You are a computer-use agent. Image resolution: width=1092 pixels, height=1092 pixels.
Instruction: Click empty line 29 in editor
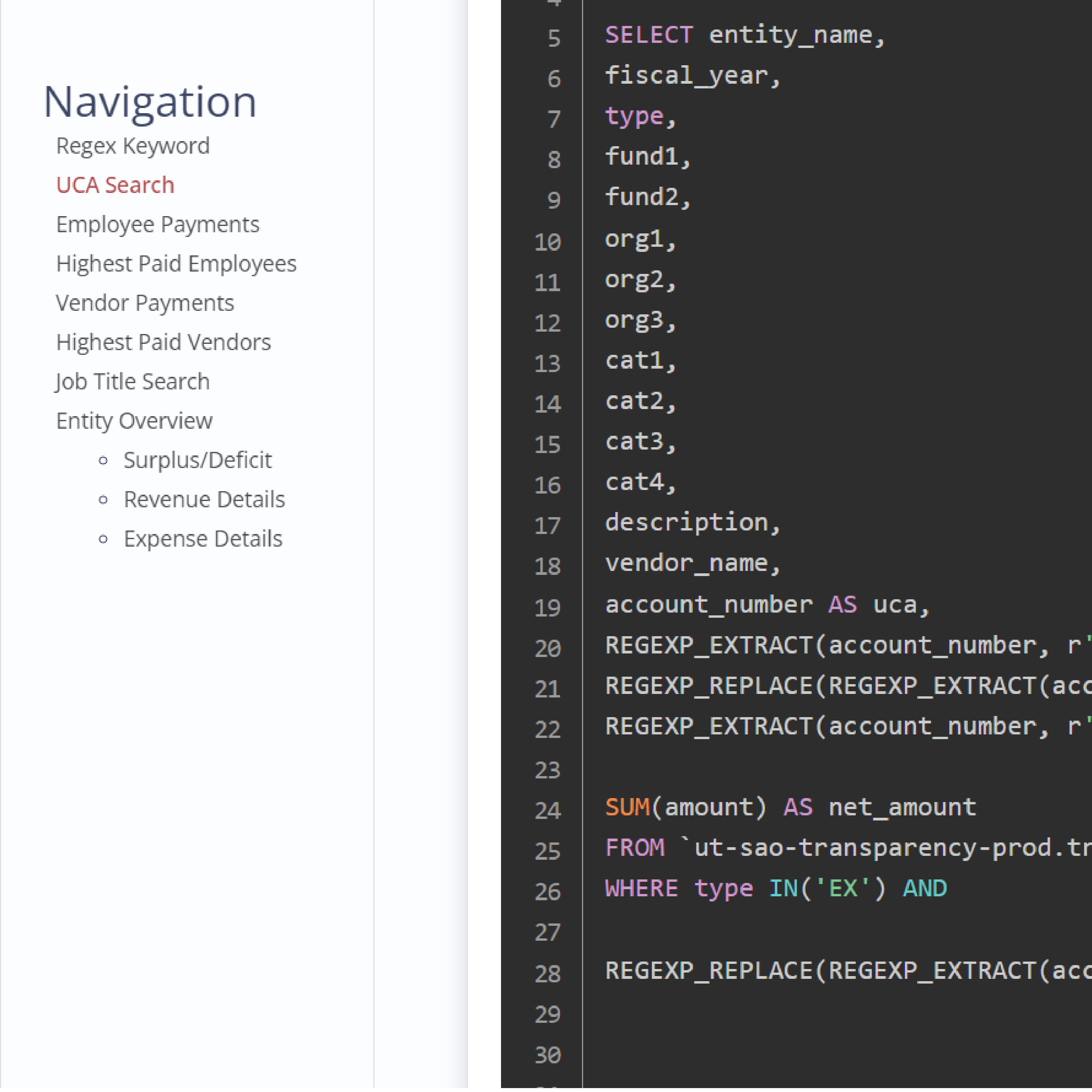coord(791,1015)
